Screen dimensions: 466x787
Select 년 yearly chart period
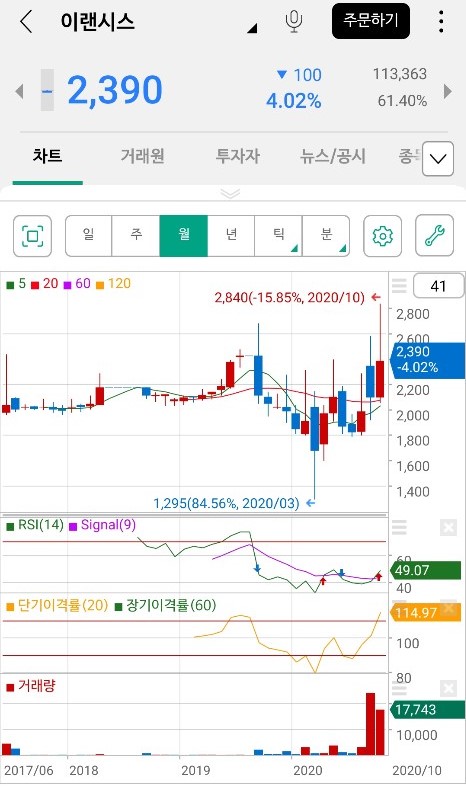click(x=231, y=235)
